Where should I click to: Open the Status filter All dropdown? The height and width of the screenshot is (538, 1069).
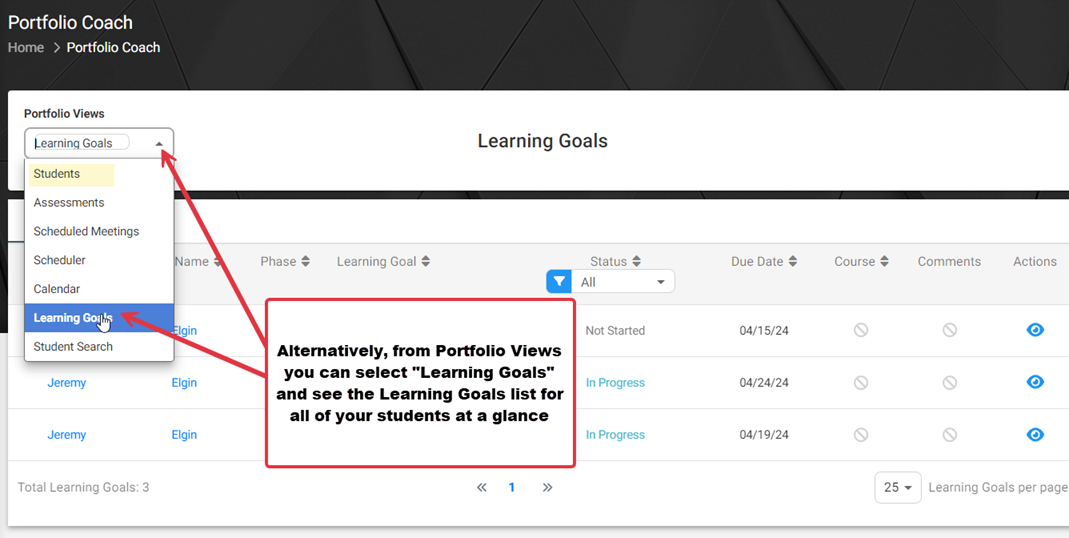[622, 282]
